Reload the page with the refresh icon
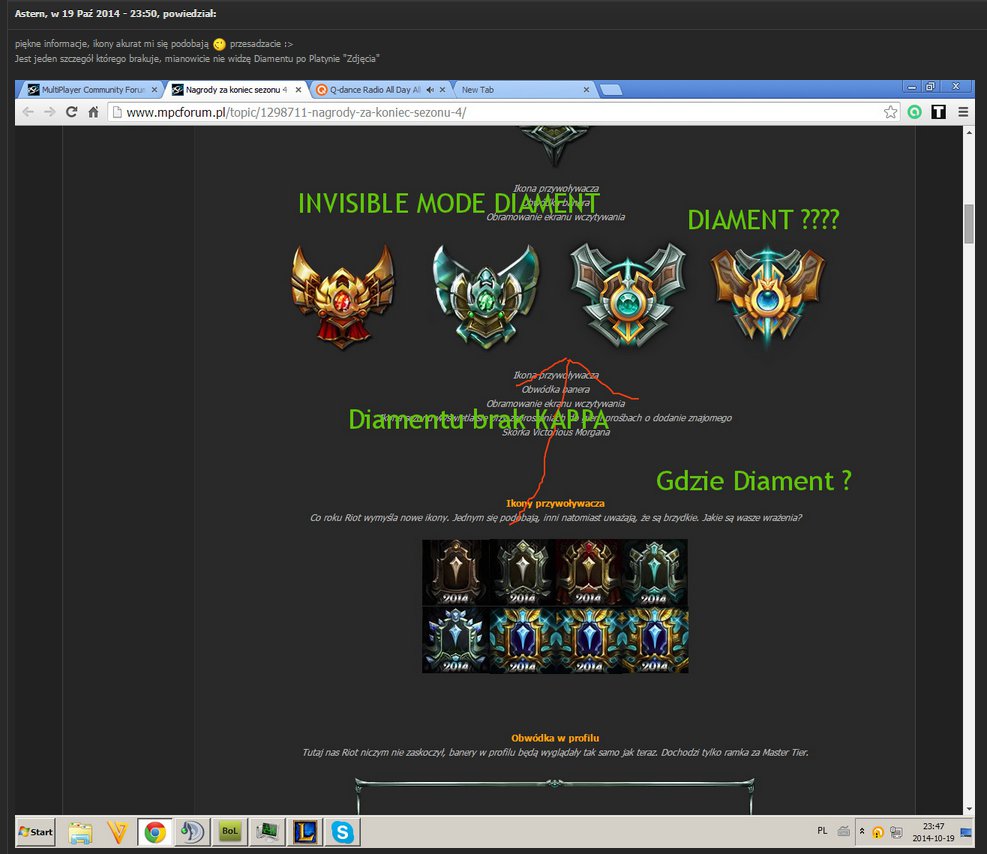 tap(71, 112)
